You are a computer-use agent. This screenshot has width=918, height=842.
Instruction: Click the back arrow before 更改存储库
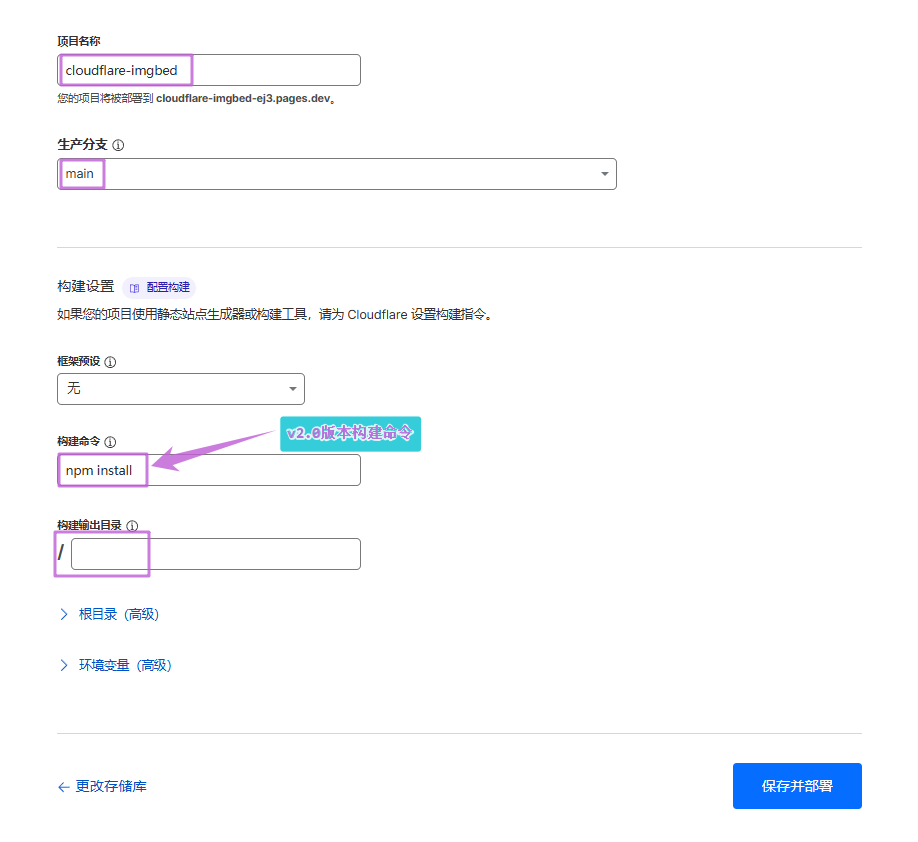[63, 786]
